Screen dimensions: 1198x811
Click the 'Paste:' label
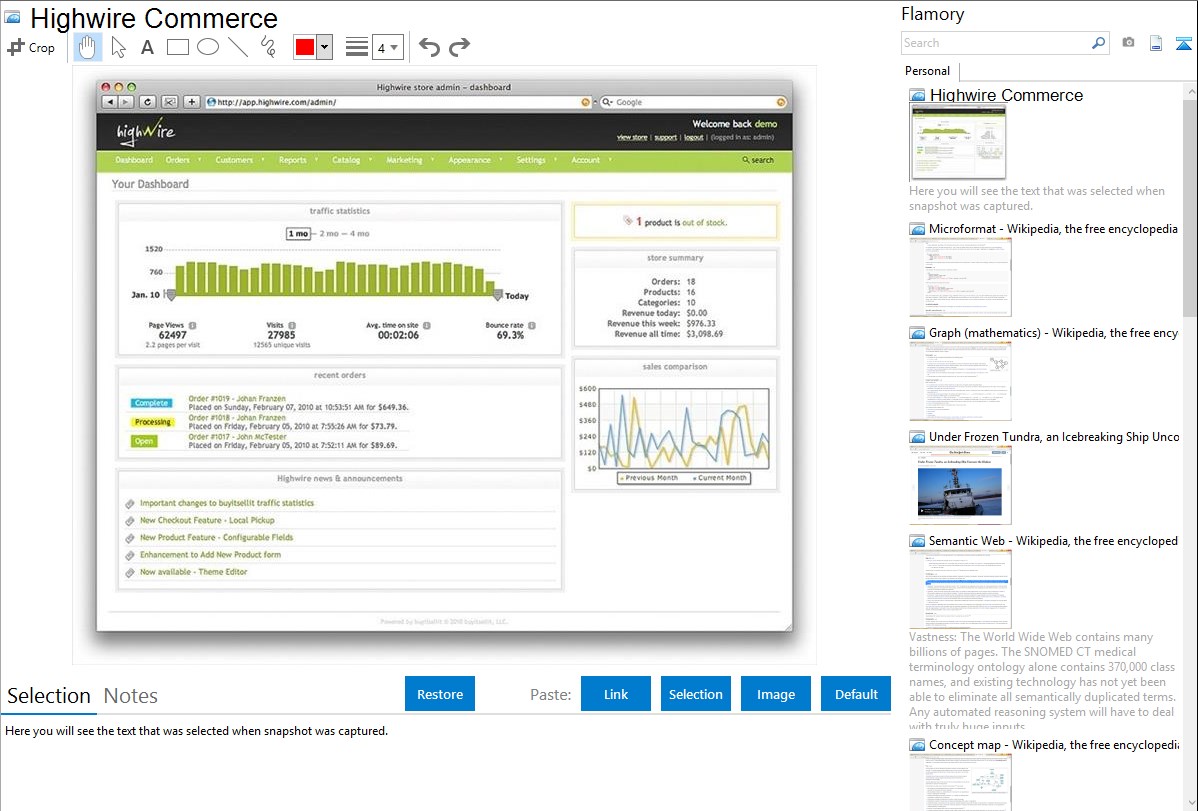pyautogui.click(x=551, y=695)
